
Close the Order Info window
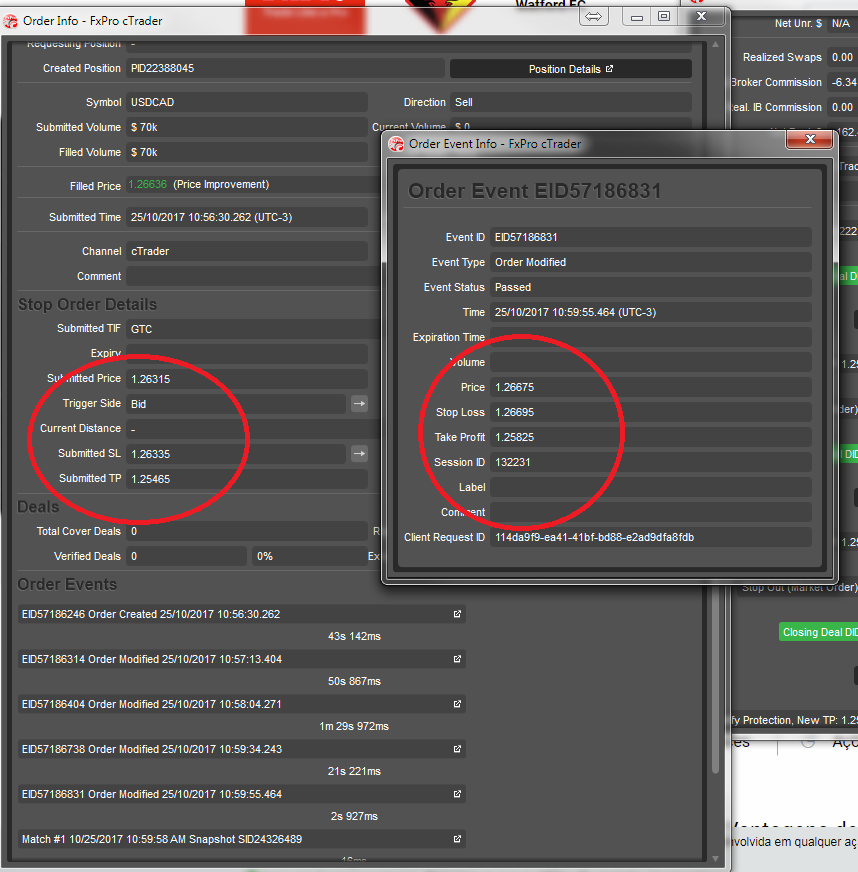point(702,17)
